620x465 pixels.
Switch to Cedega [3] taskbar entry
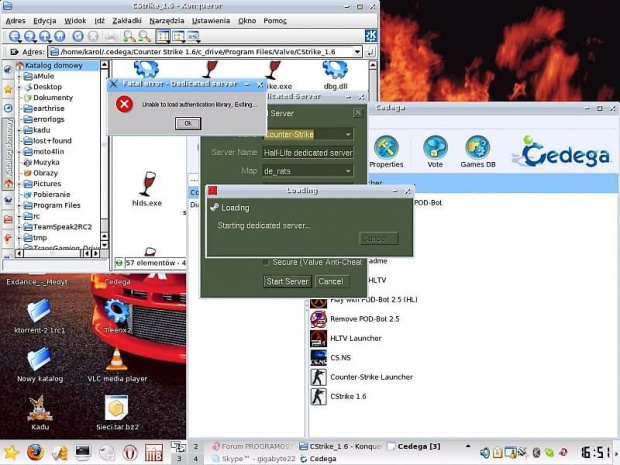click(x=414, y=446)
